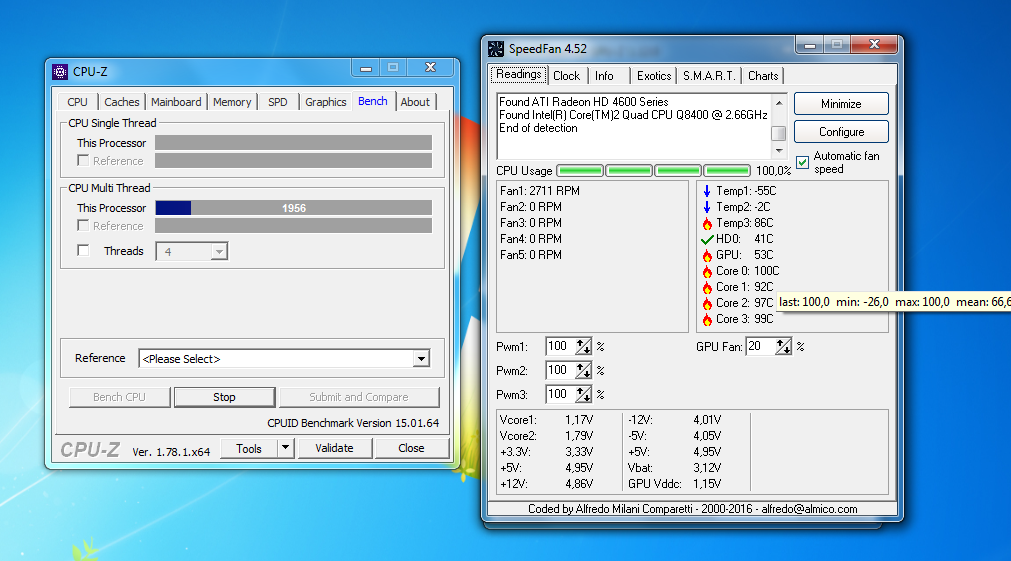Open the Graphics tab
1011x561 pixels.
[326, 102]
